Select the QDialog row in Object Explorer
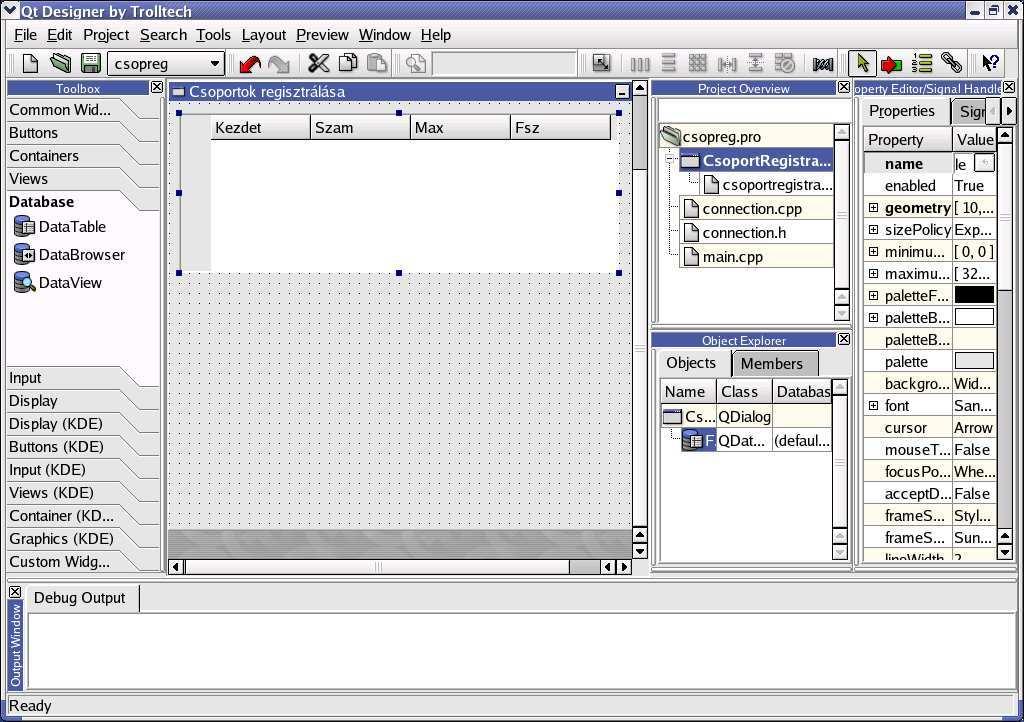Screen dimensions: 1024x722 tap(746, 416)
